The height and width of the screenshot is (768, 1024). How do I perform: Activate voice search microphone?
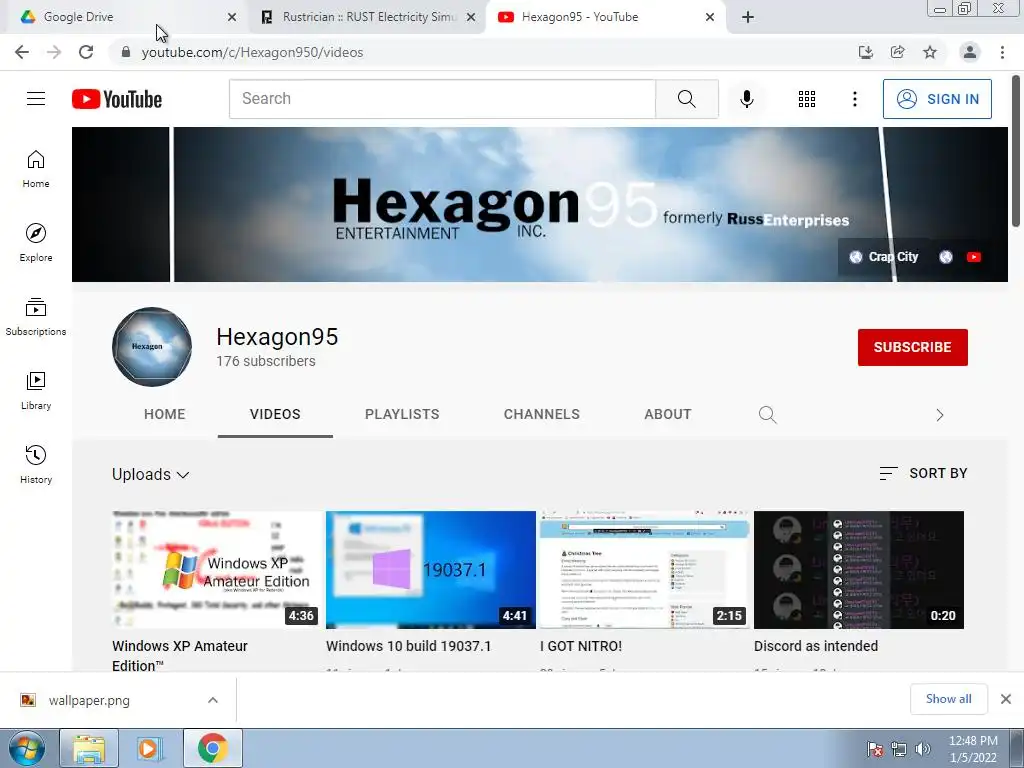pyautogui.click(x=746, y=99)
